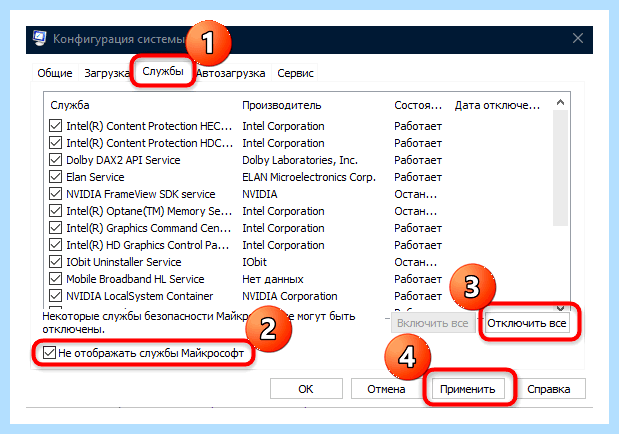Sort by the Производитель column header
619x434 pixels.
(x=281, y=105)
